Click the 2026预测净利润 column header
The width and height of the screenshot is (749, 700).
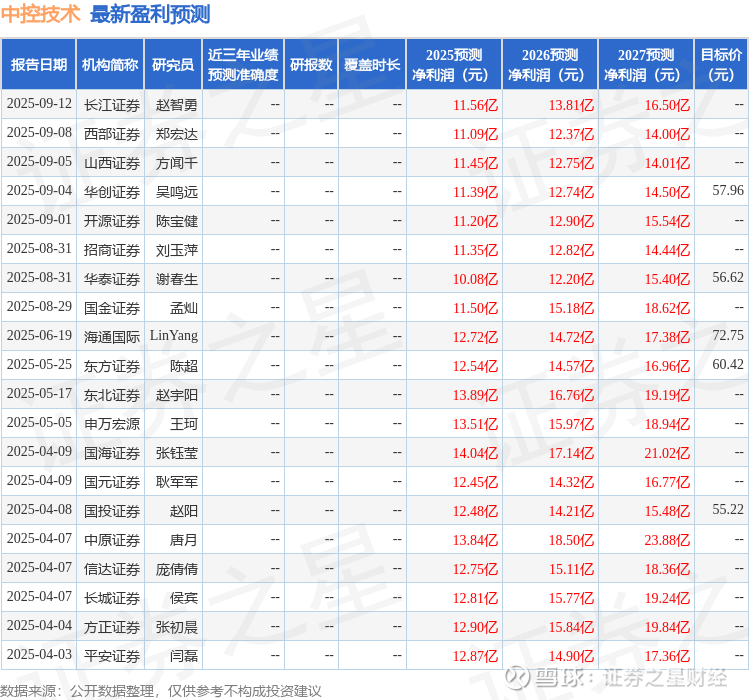(550, 65)
